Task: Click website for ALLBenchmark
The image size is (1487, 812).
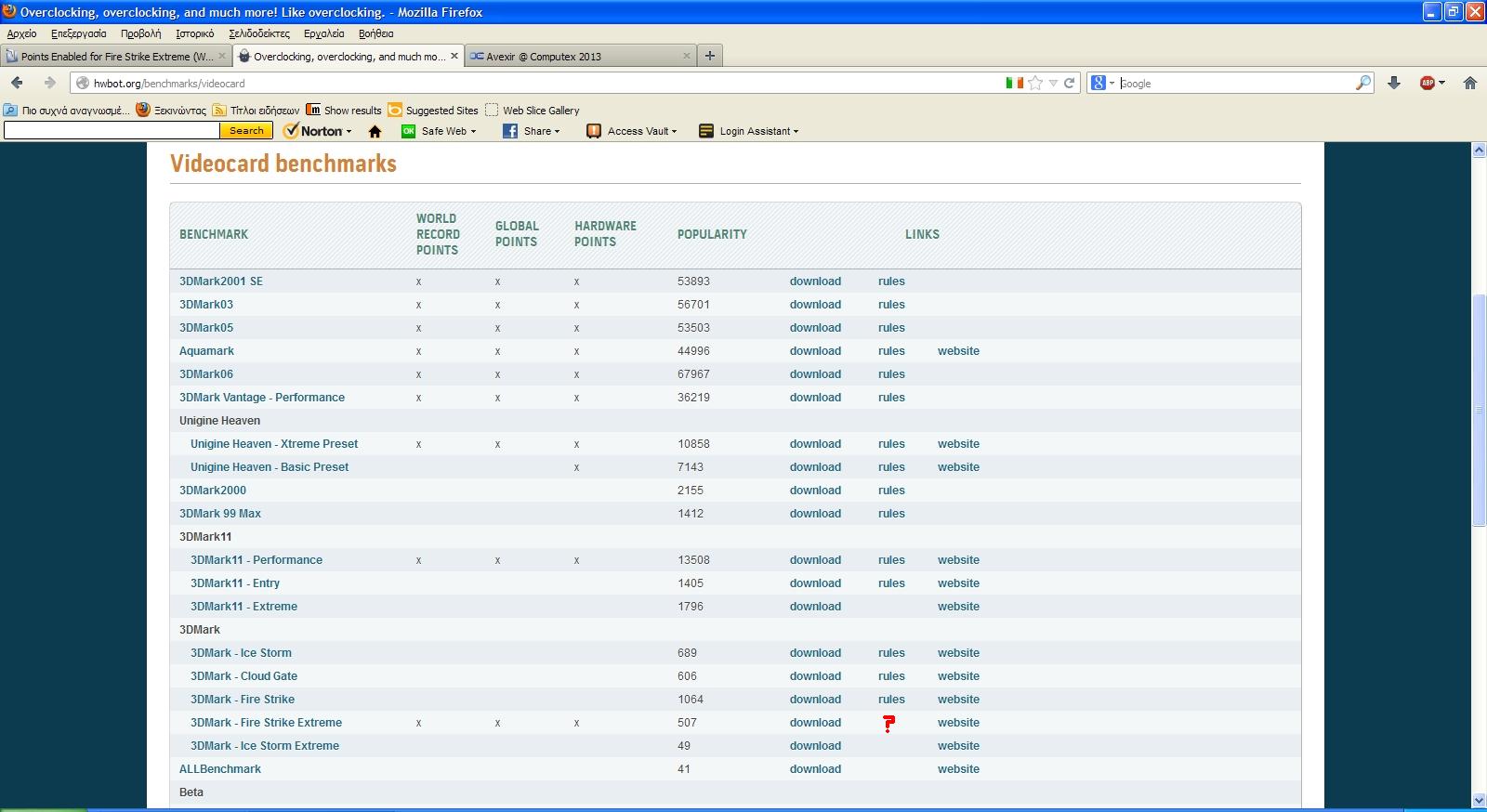Action: click(x=958, y=769)
